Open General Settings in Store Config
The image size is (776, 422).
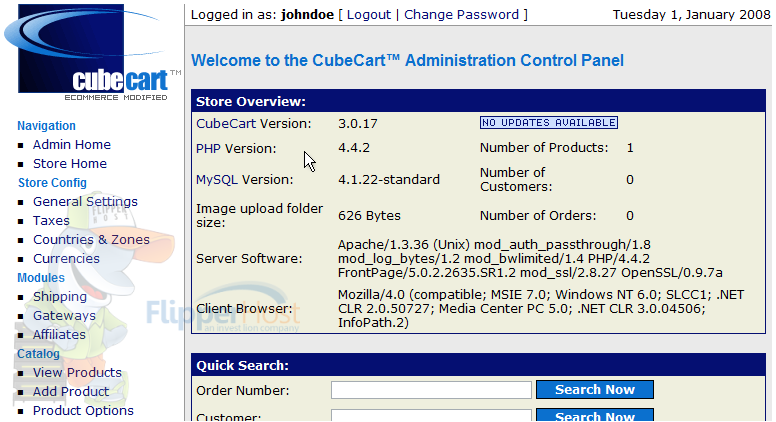[x=85, y=202]
